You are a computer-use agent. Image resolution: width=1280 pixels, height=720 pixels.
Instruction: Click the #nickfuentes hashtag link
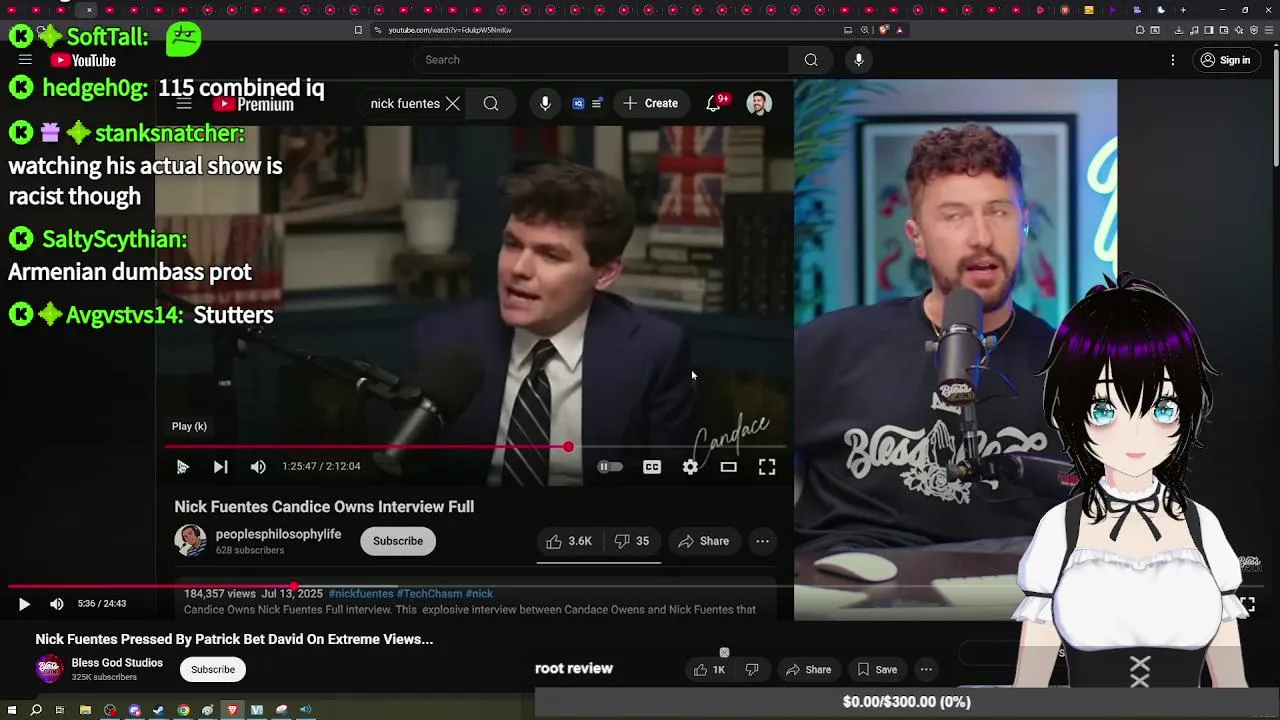[361, 594]
